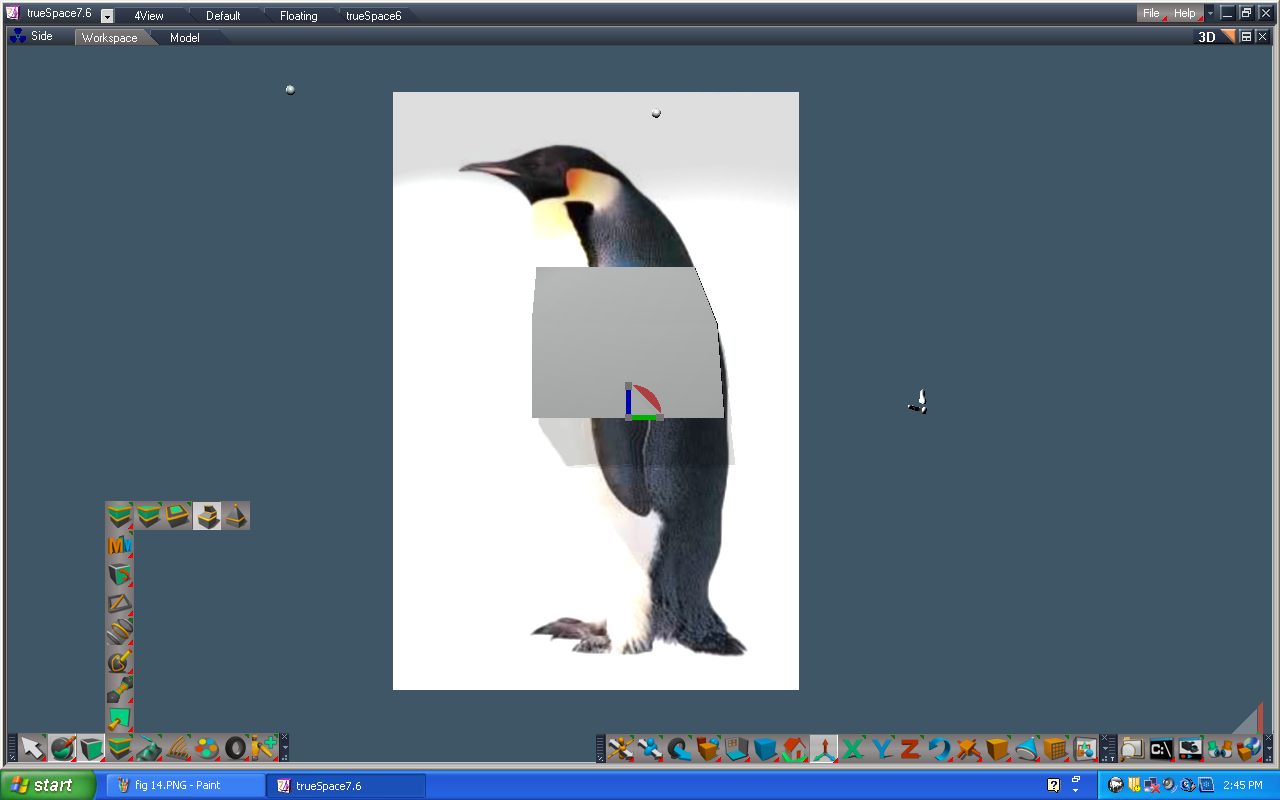Click the trueSpace6 button in top bar
This screenshot has width=1280, height=800.
pyautogui.click(x=376, y=15)
